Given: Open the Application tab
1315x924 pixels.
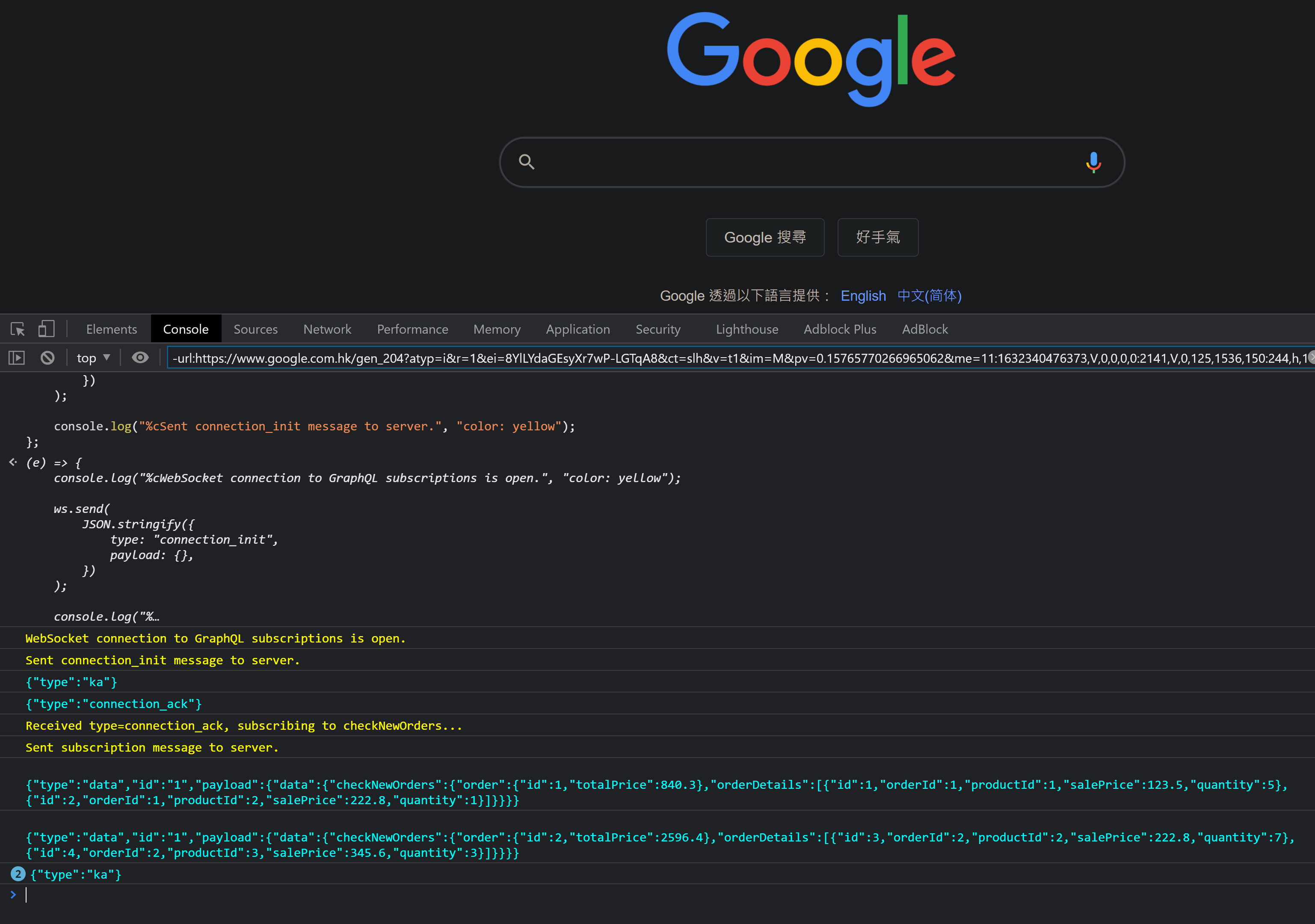Looking at the screenshot, I should (x=578, y=329).
